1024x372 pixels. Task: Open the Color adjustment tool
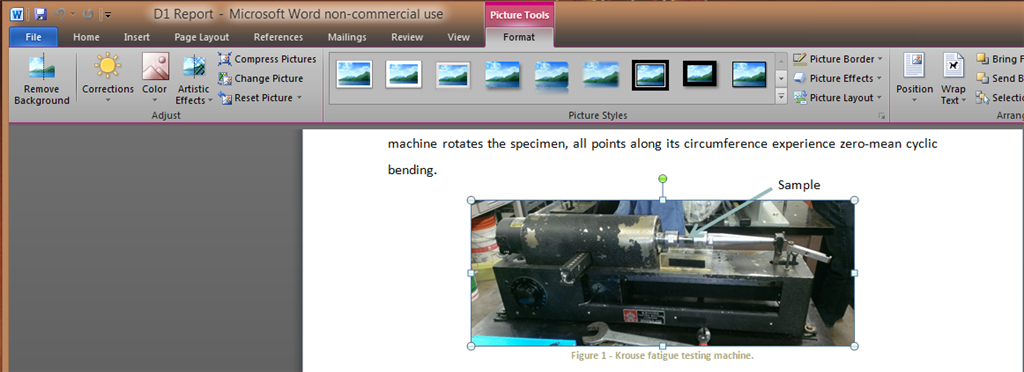coord(155,79)
